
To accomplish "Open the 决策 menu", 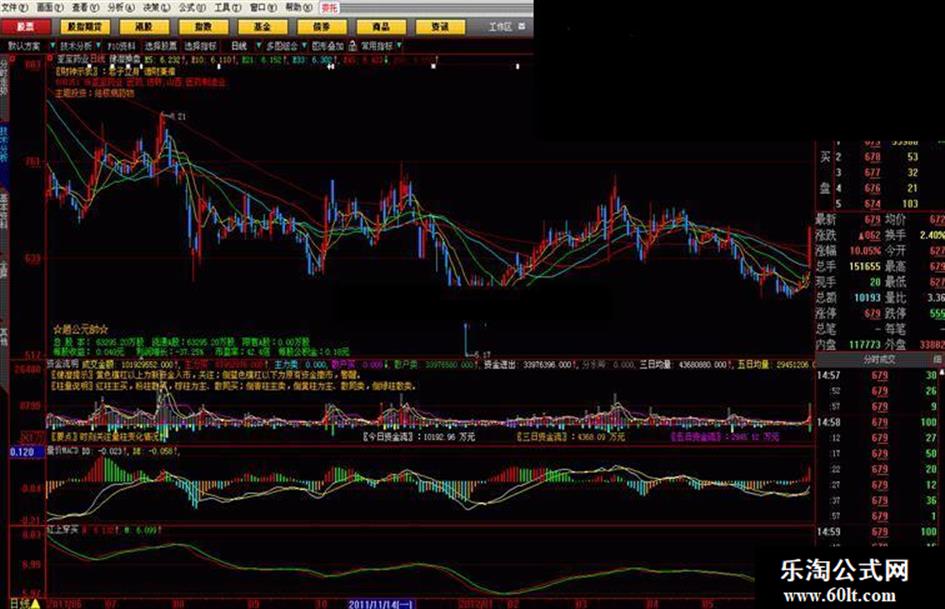I will click(155, 7).
